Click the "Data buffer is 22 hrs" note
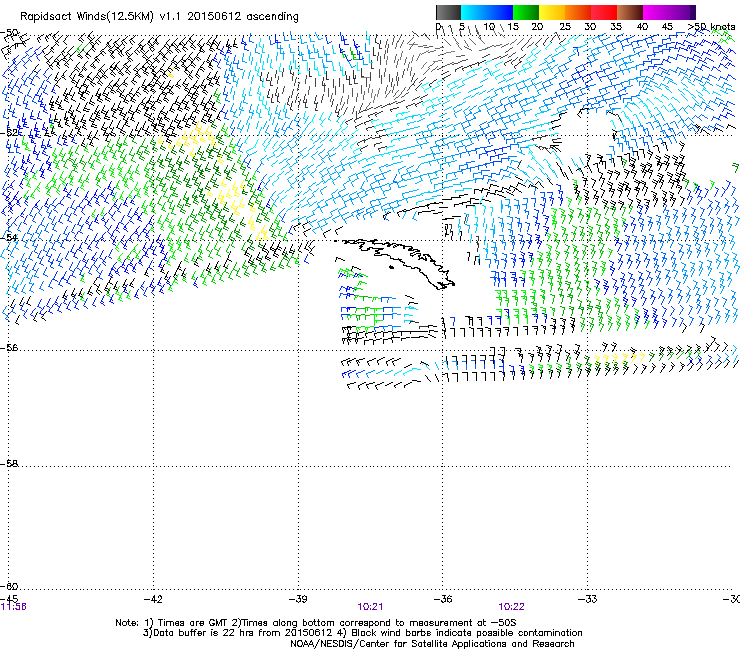Image resolution: width=740 pixels, height=650 pixels. click(362, 633)
